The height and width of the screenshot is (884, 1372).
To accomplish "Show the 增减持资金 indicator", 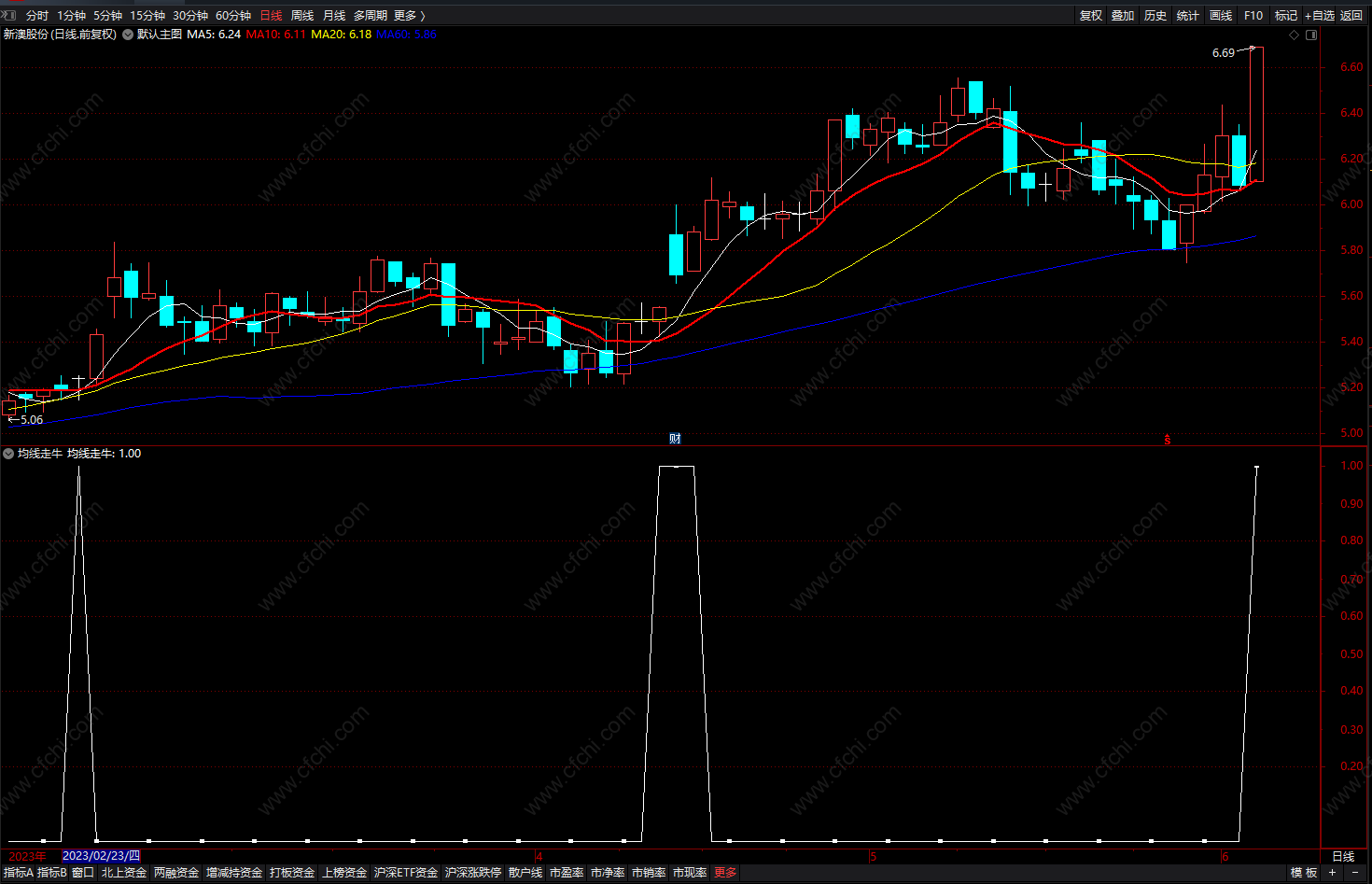I will tap(234, 873).
